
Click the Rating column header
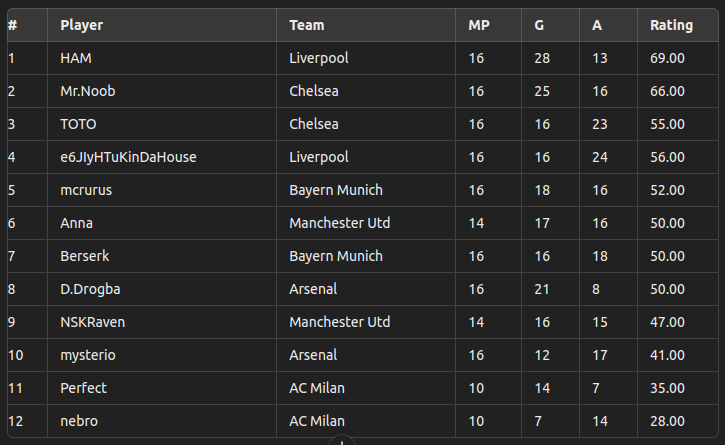677,25
